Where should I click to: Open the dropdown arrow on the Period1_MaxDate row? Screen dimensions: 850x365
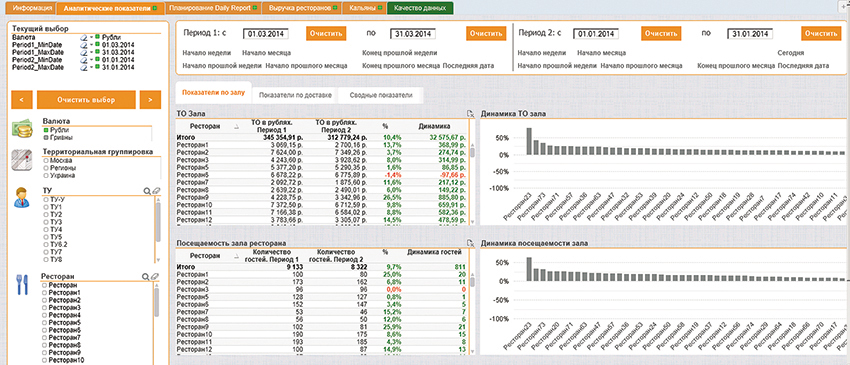[91, 53]
